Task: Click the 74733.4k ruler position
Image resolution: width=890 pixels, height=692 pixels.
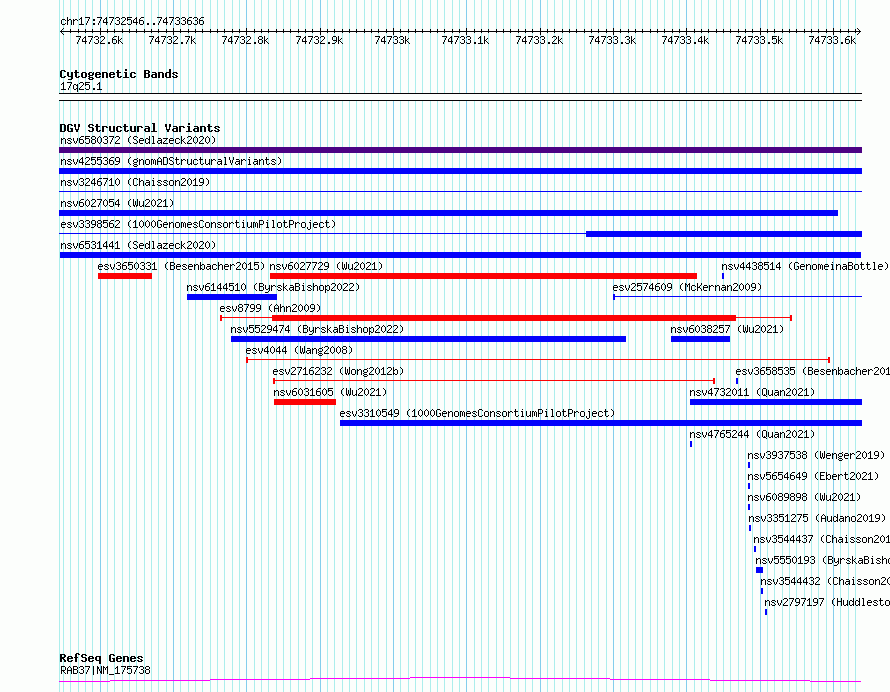Action: coord(685,40)
